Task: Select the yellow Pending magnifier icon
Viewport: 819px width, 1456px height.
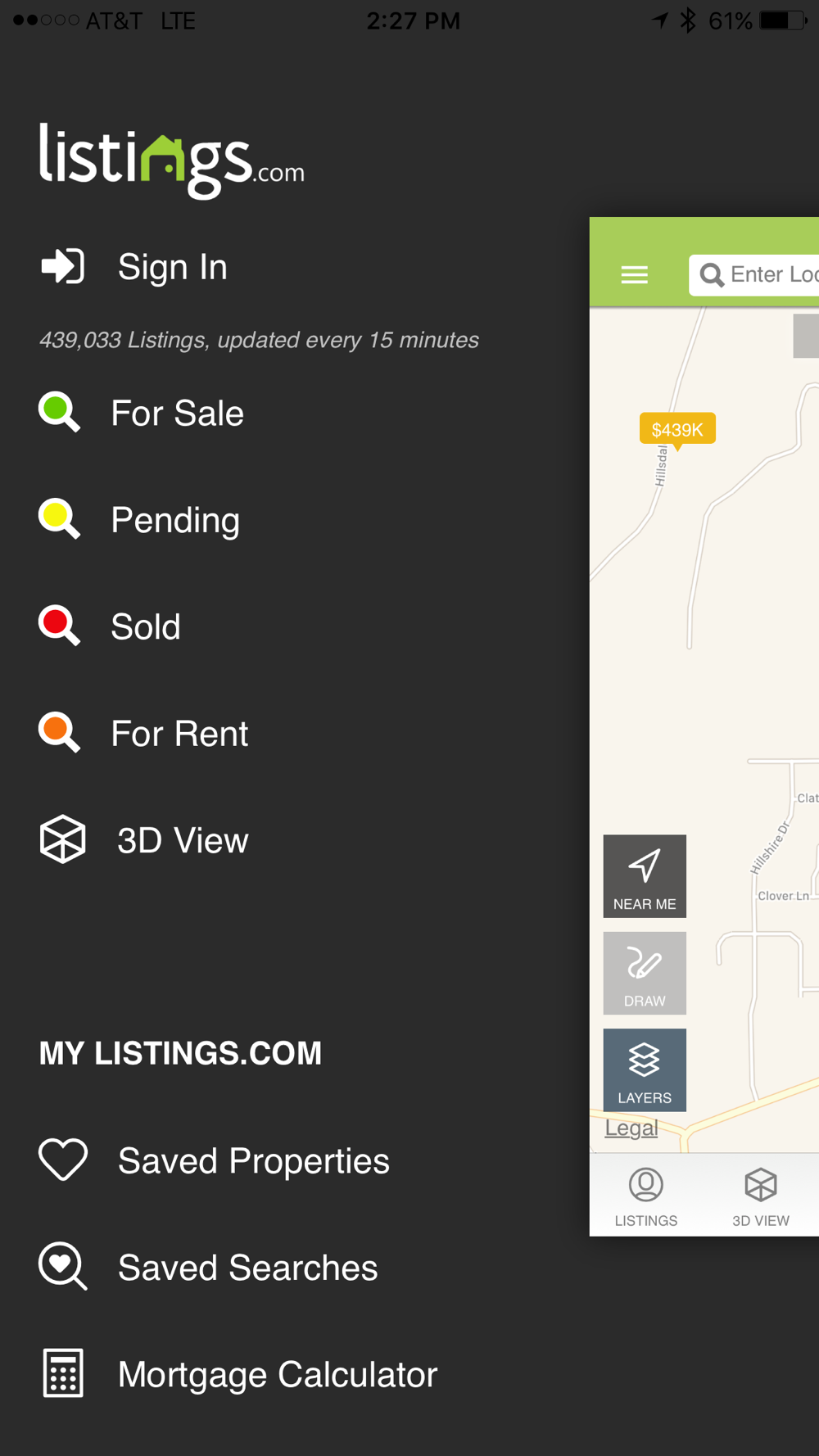Action: [60, 519]
